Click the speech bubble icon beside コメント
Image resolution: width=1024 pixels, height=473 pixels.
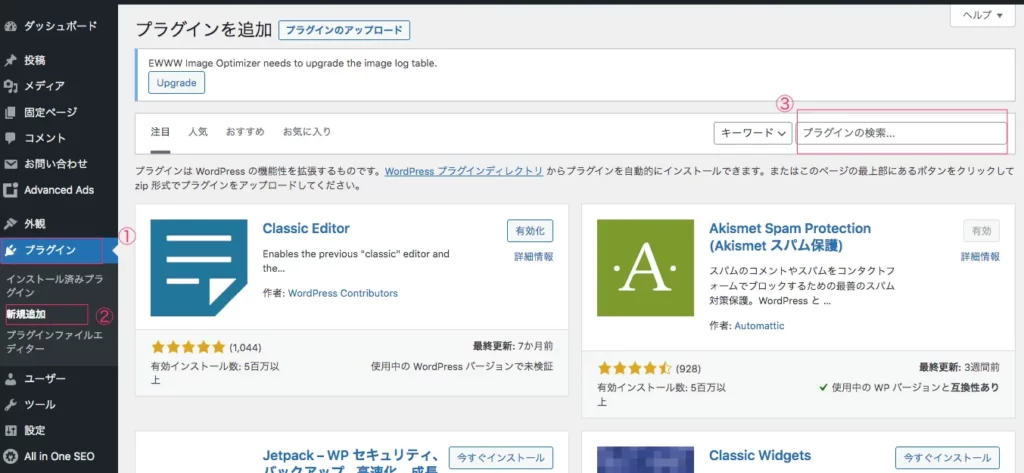(10, 139)
